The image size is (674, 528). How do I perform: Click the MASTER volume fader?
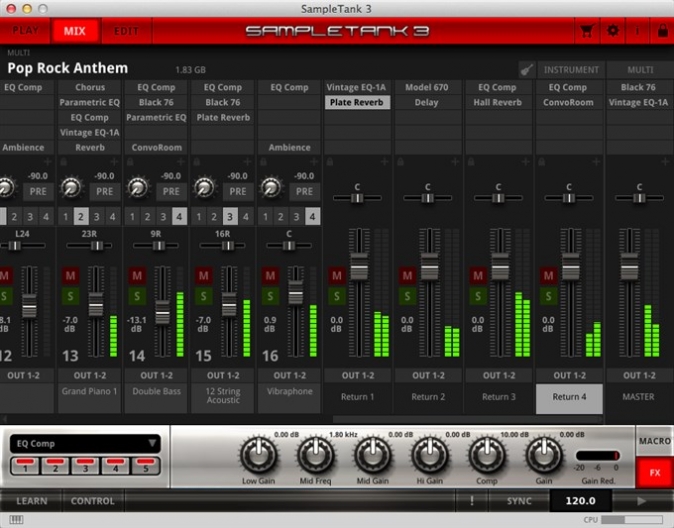click(630, 267)
